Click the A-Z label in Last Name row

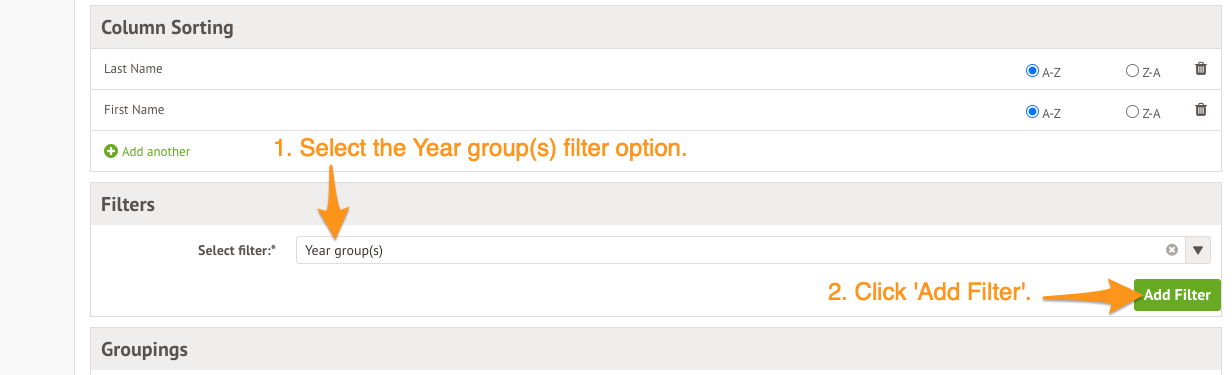point(1051,72)
